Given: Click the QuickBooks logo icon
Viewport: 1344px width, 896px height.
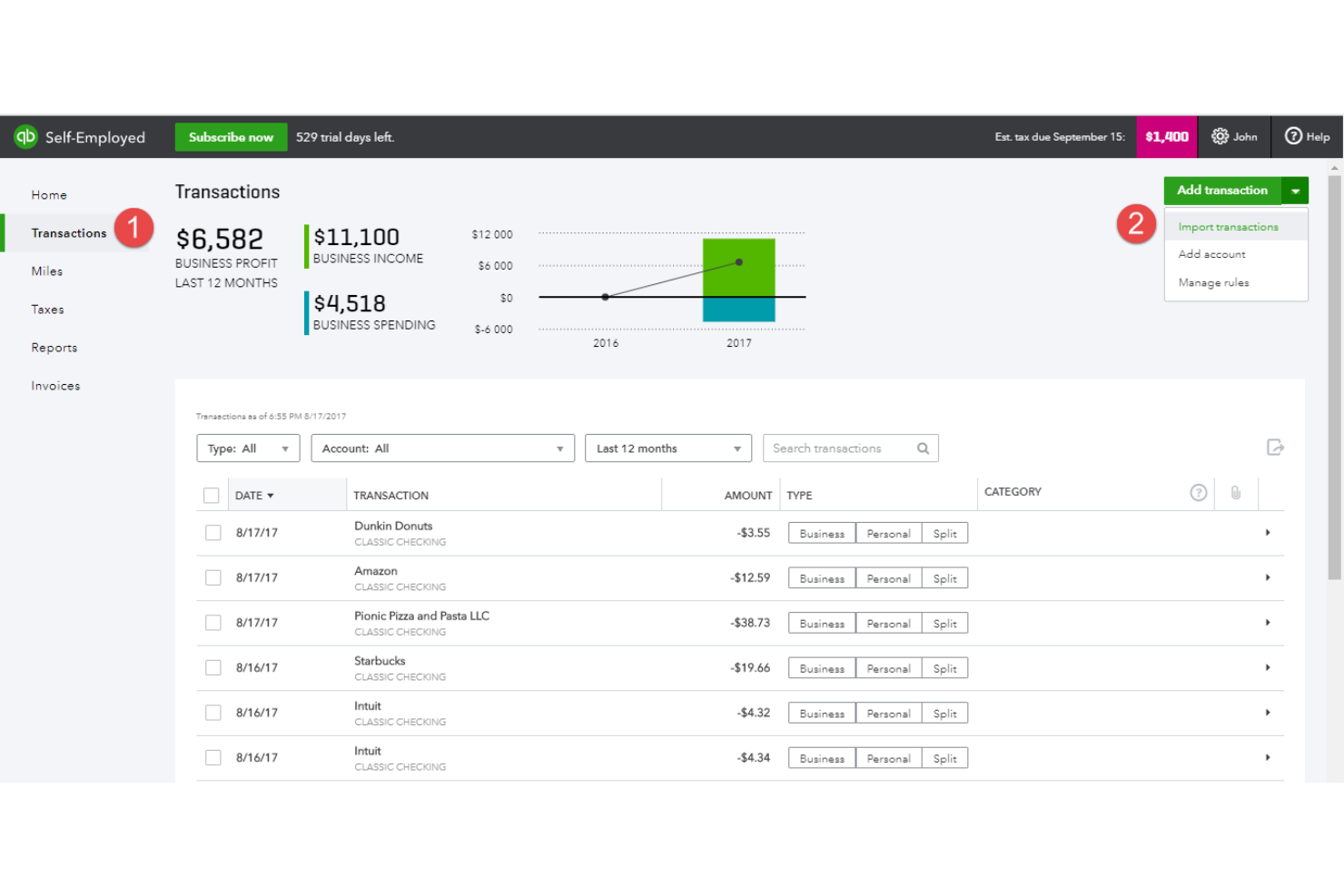Looking at the screenshot, I should (x=25, y=136).
